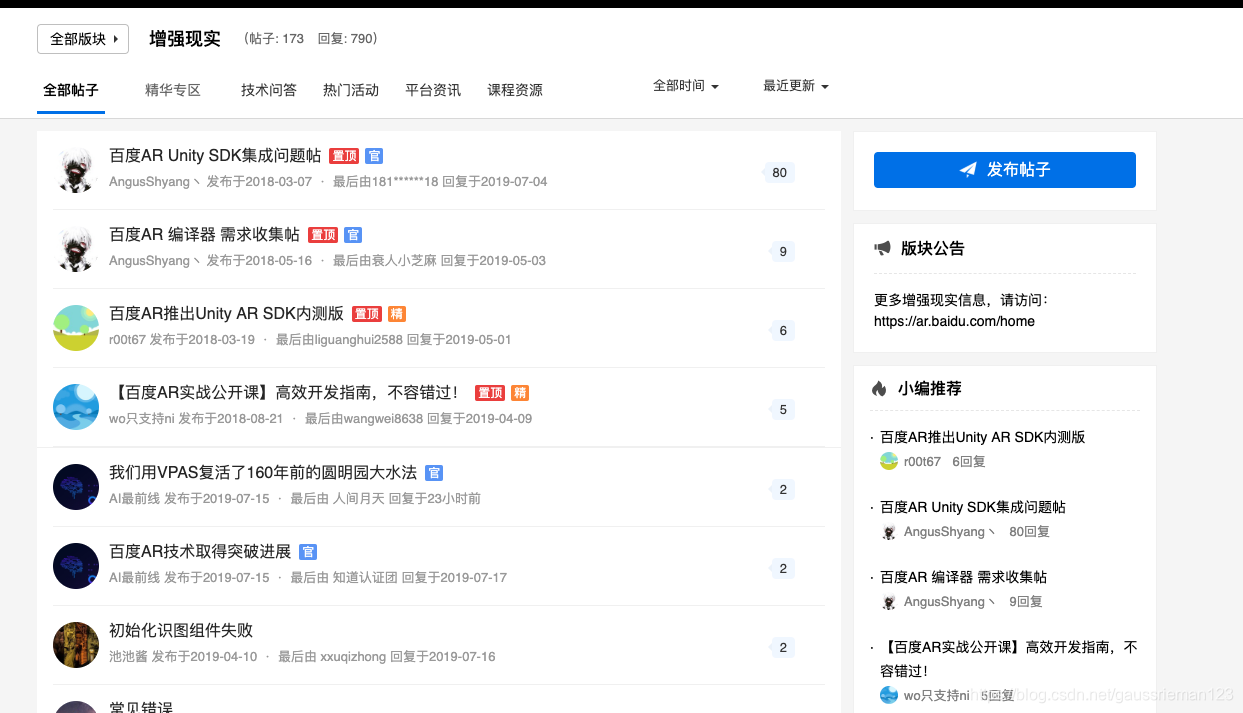Click 置顶 tag on 百度AR实战公开课 post
The height and width of the screenshot is (713, 1243).
click(490, 393)
